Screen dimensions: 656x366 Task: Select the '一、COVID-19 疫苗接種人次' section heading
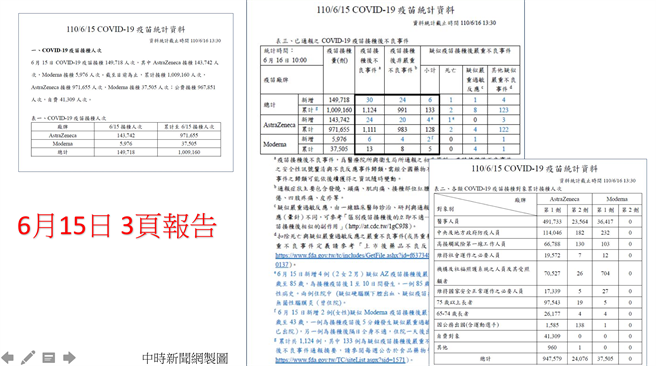(67, 50)
